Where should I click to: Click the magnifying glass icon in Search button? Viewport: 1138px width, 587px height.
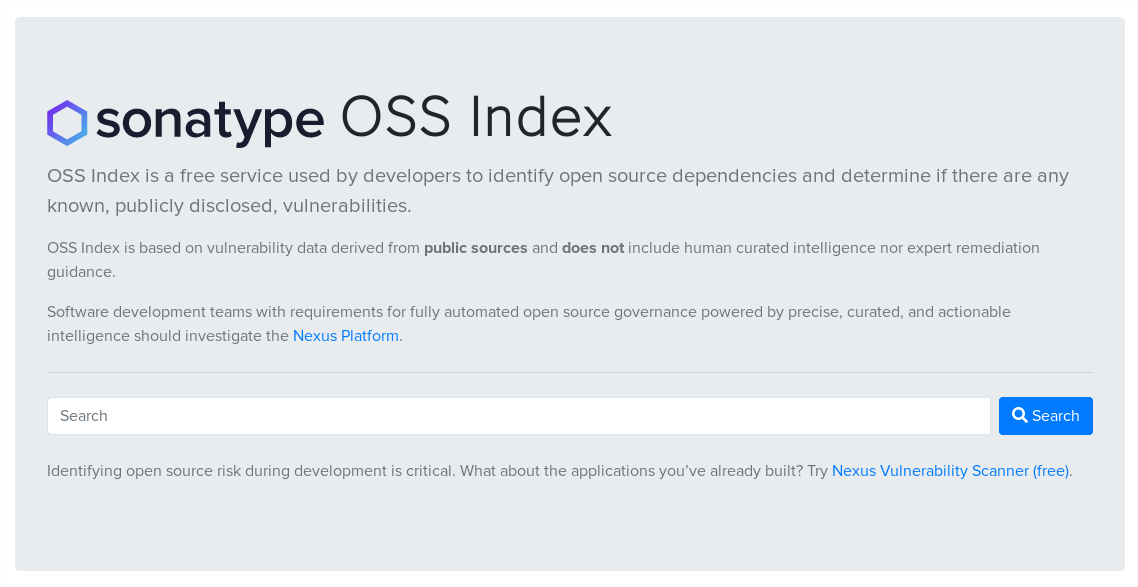click(x=1020, y=415)
